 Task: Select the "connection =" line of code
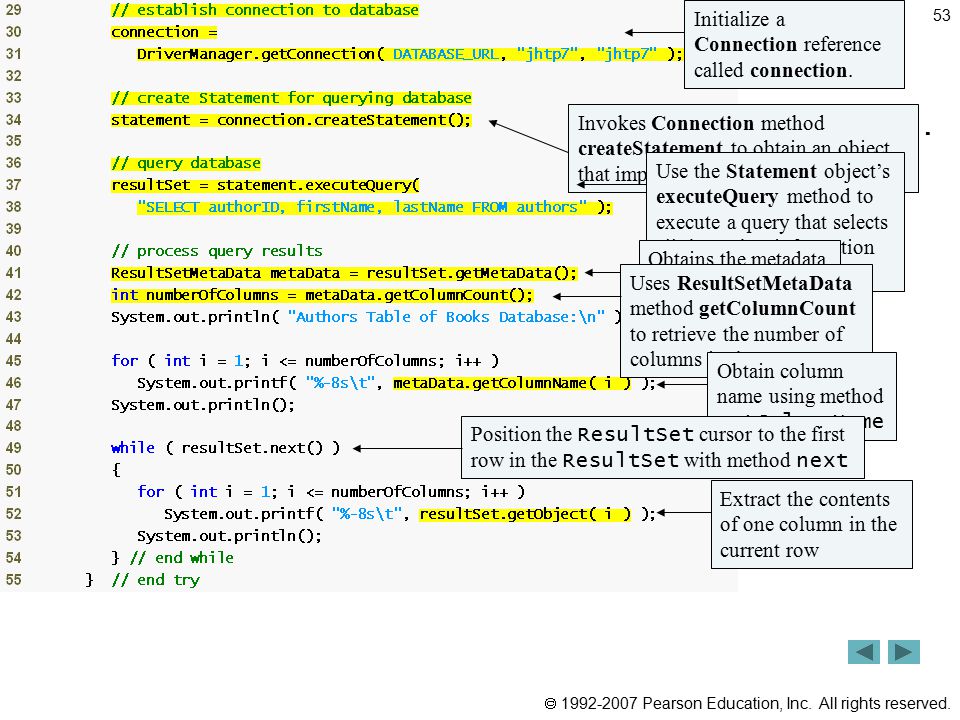tap(164, 32)
